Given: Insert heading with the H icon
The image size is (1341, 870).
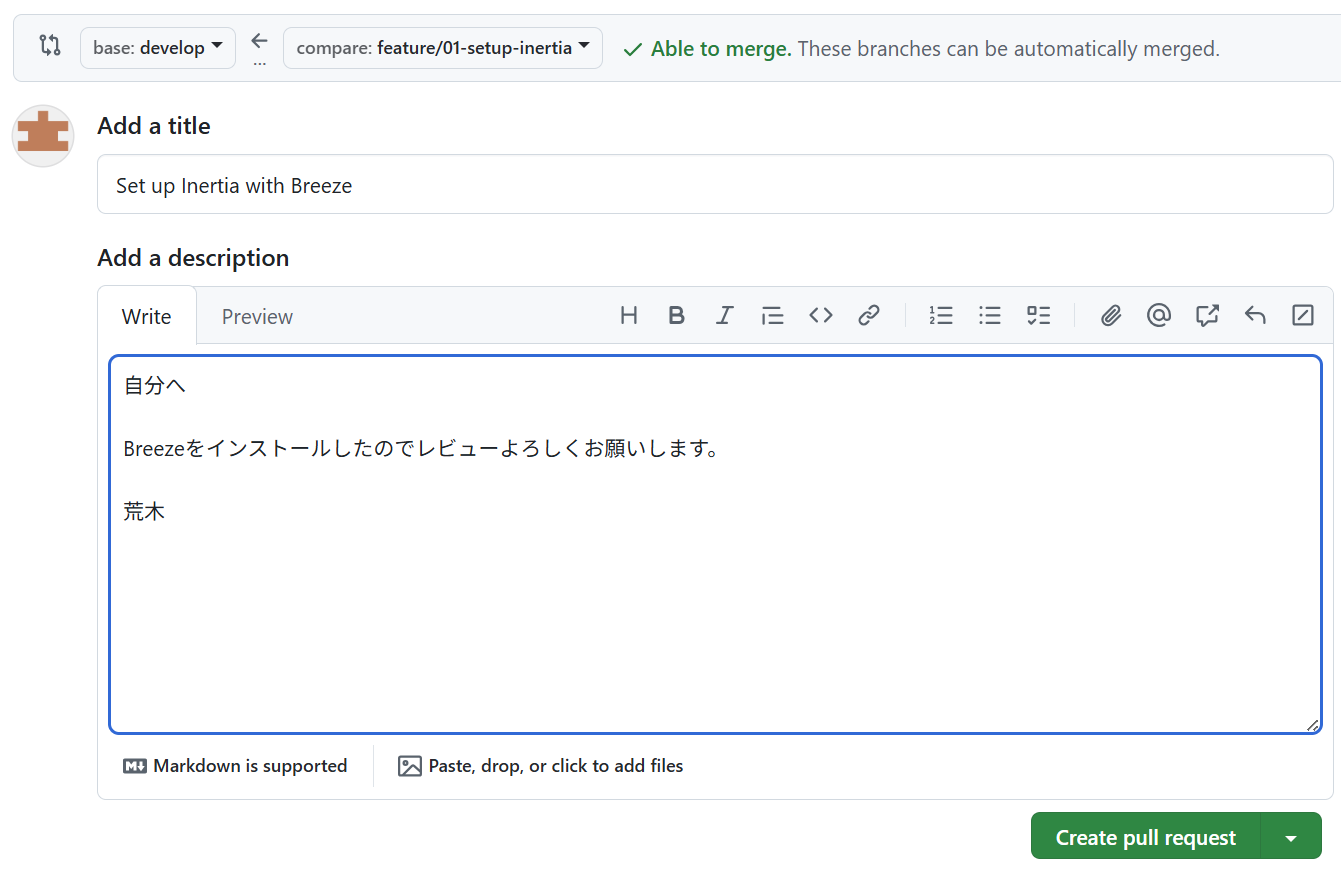Looking at the screenshot, I should (629, 316).
